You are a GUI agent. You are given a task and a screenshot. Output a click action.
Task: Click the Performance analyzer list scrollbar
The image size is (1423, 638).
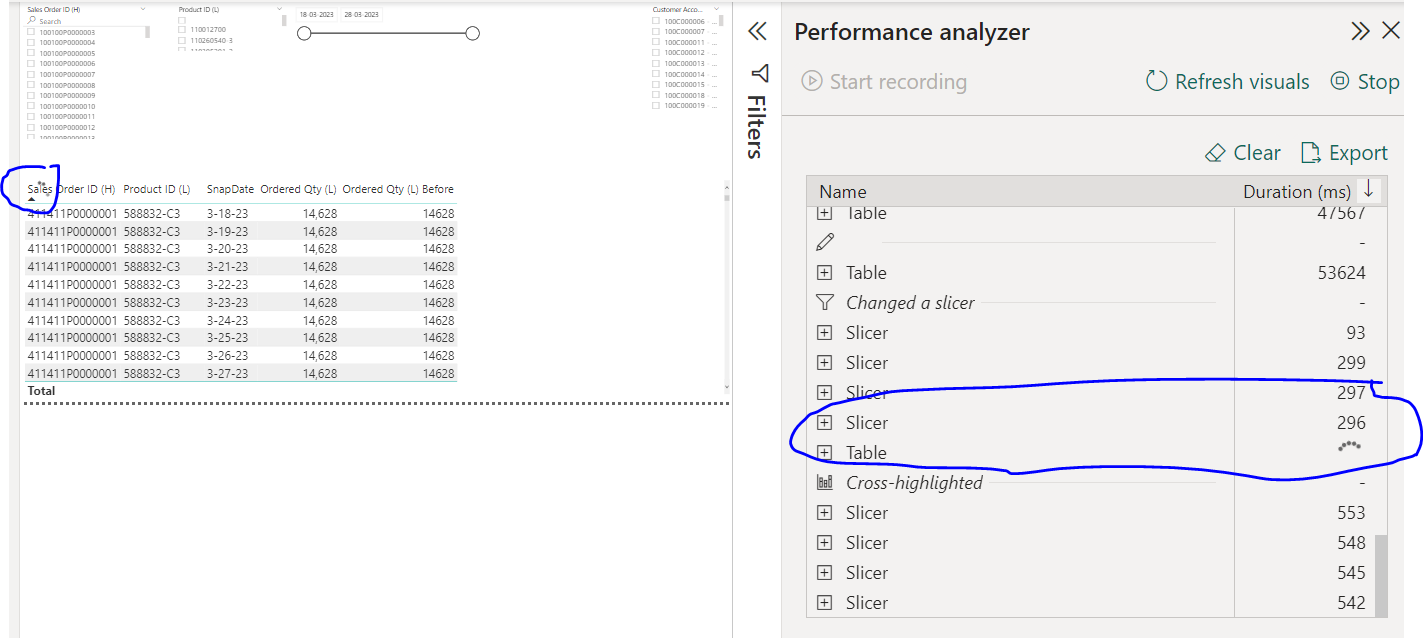pos(1381,575)
